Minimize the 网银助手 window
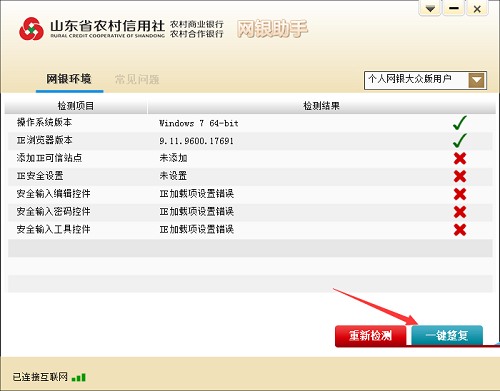 click(x=454, y=8)
